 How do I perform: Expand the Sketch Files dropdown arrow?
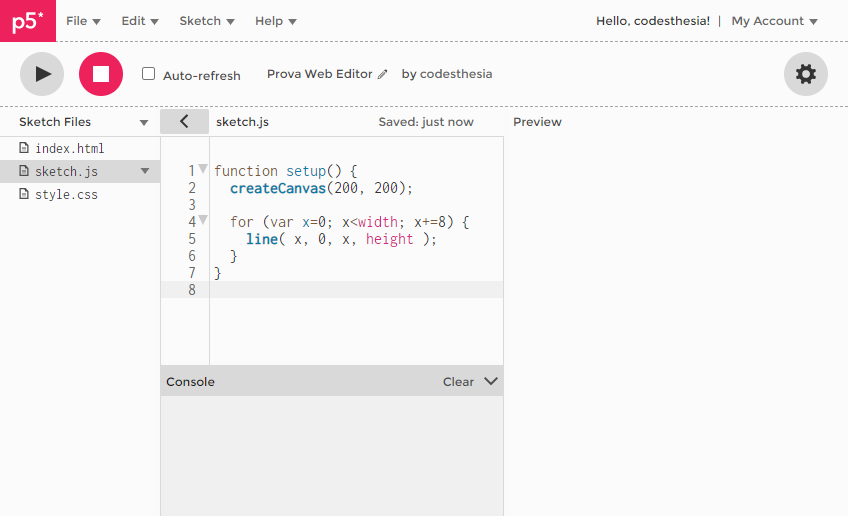[144, 123]
